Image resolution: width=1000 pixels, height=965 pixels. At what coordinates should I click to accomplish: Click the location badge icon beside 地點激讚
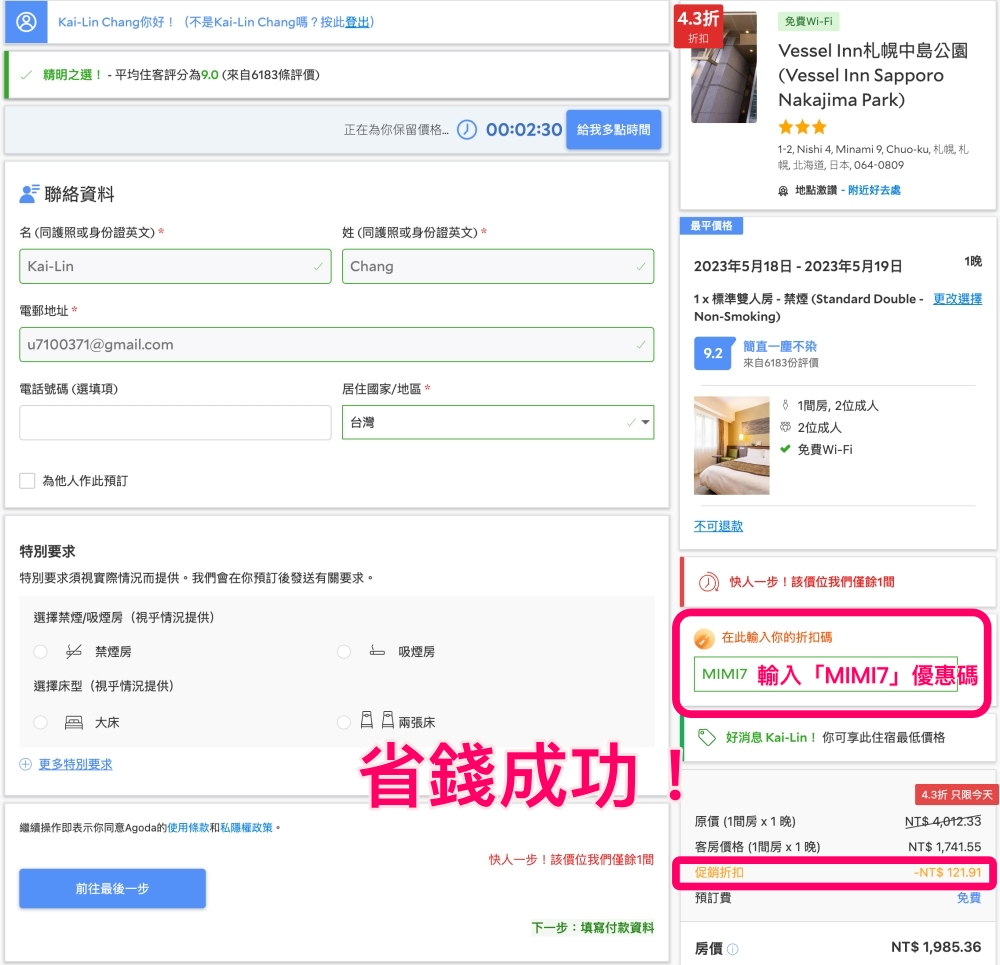click(x=783, y=191)
